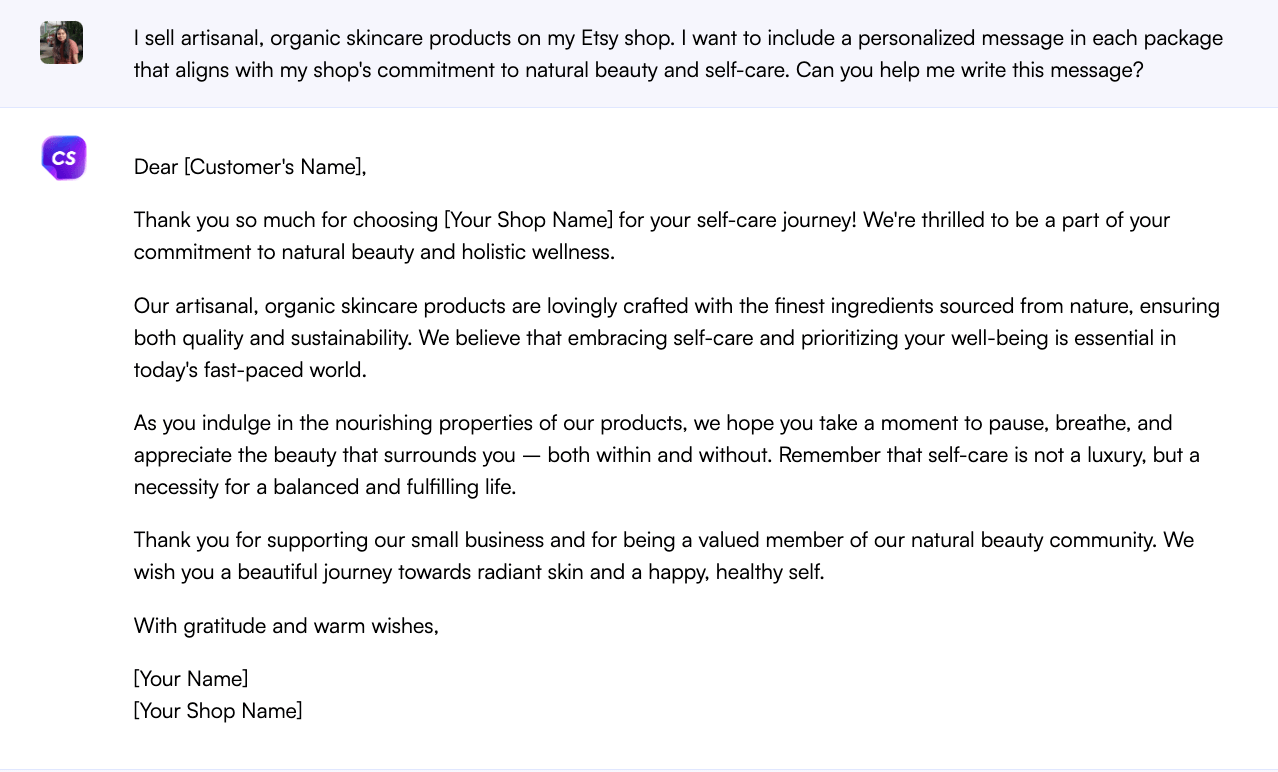Click the "today's fast-paced world" line
Screen dimensions: 1278x772
(x=250, y=370)
